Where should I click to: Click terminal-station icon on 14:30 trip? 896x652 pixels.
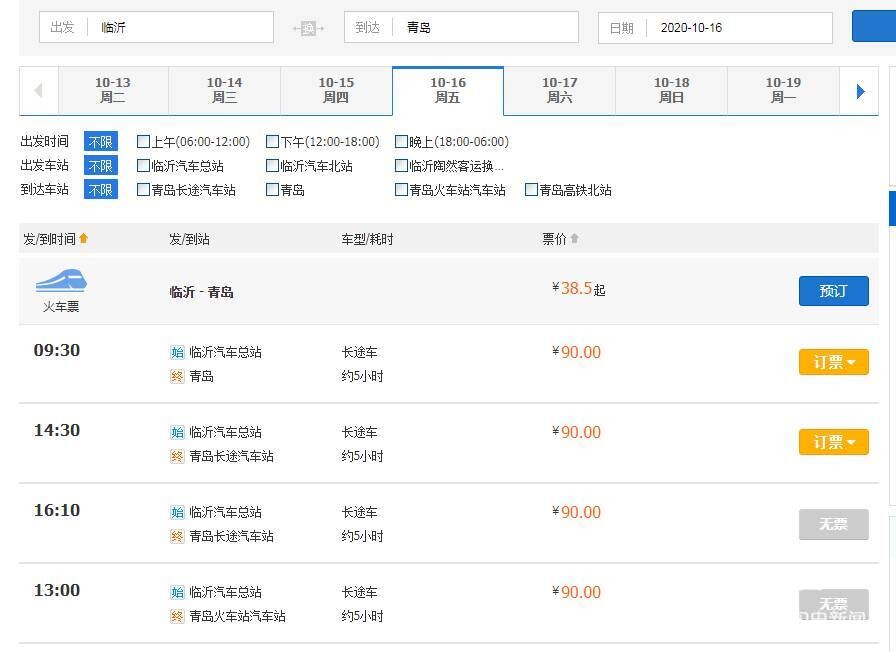click(x=177, y=456)
